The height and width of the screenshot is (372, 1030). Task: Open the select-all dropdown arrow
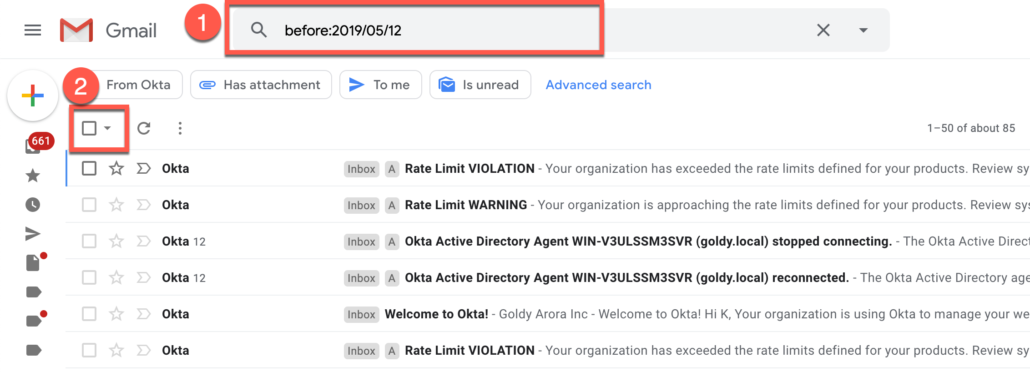(x=108, y=128)
